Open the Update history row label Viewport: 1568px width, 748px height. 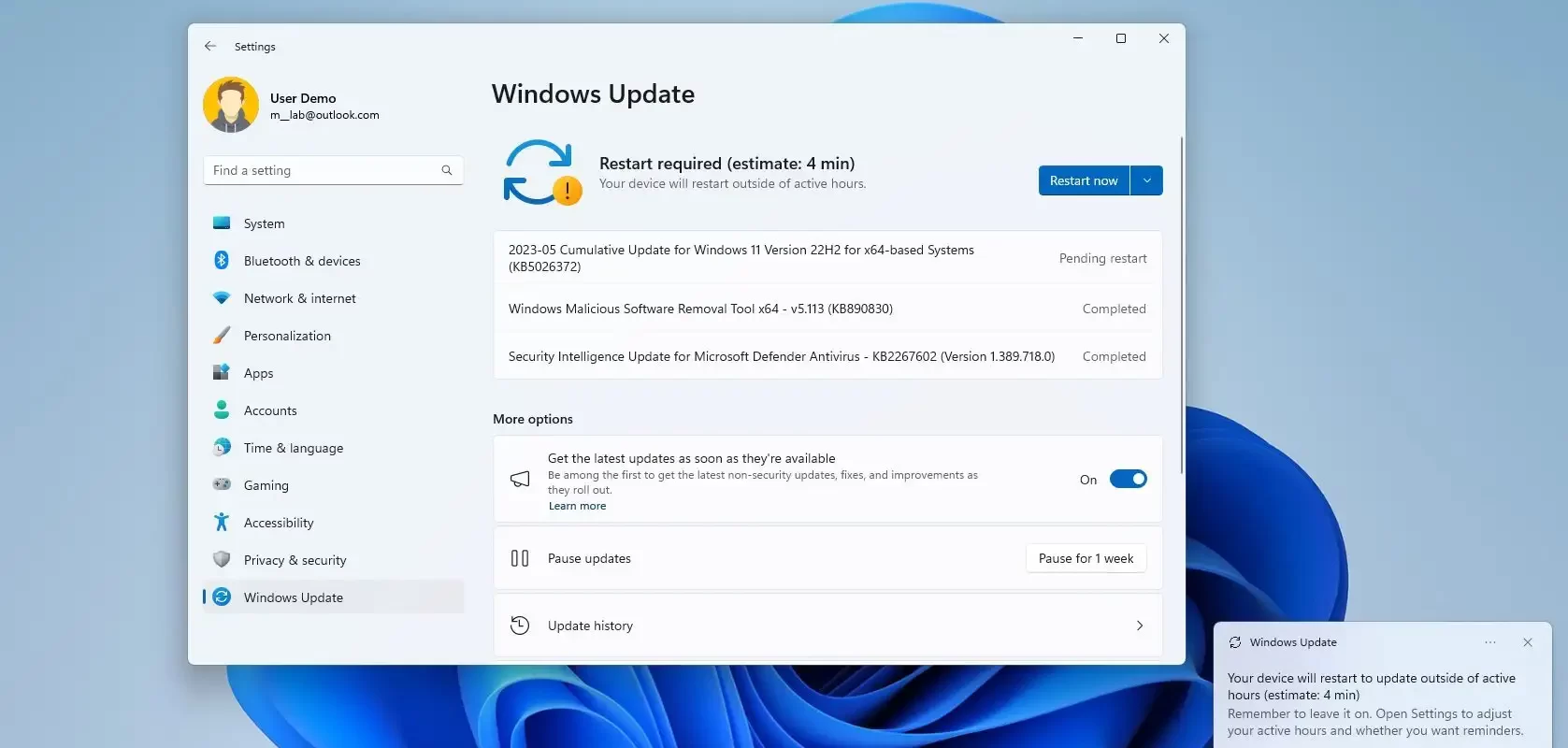(x=590, y=626)
